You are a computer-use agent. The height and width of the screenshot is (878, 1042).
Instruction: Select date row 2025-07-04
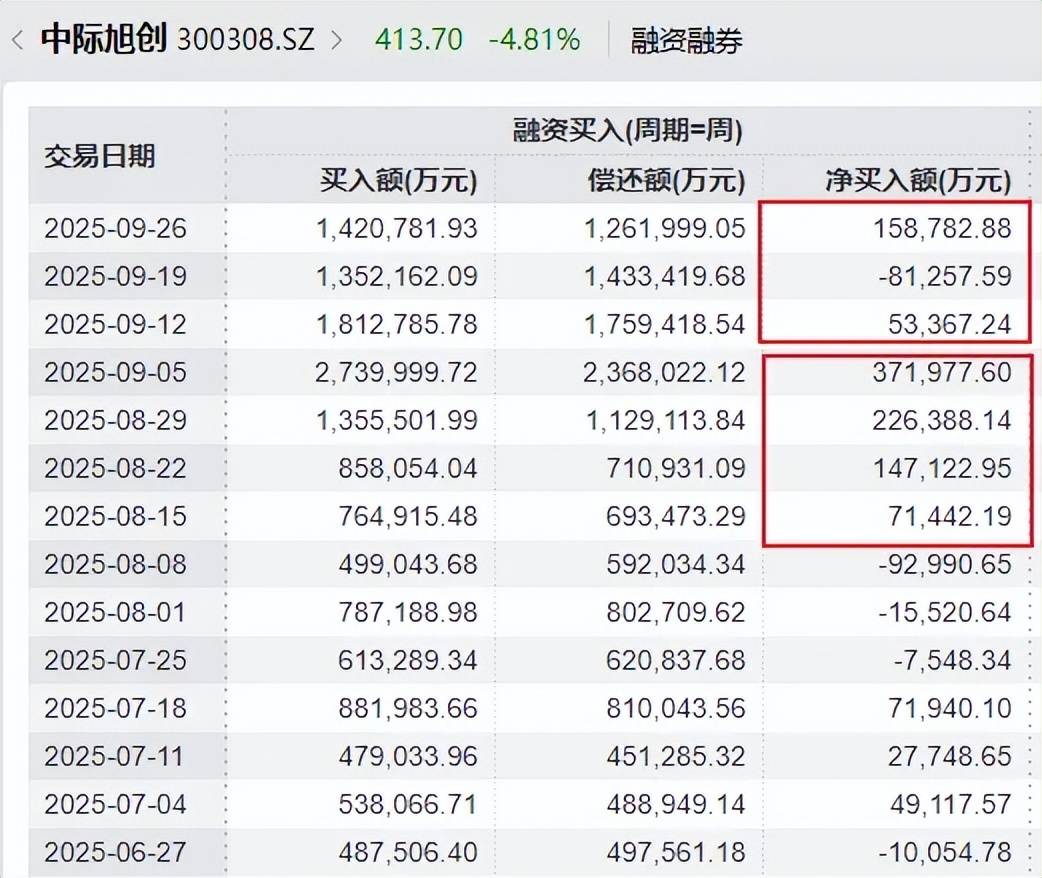[x=116, y=804]
